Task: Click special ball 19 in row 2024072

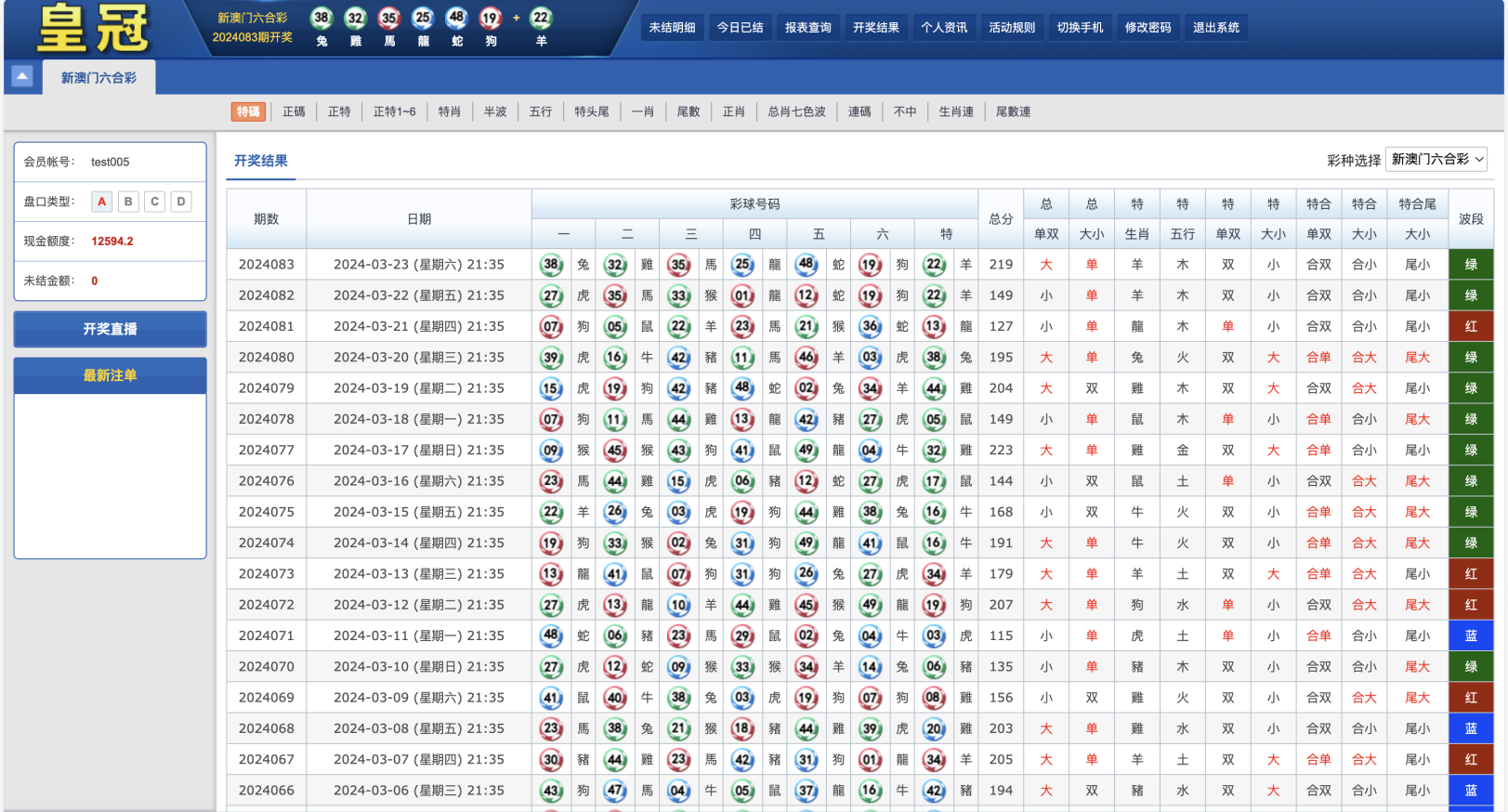Action: coord(934,605)
